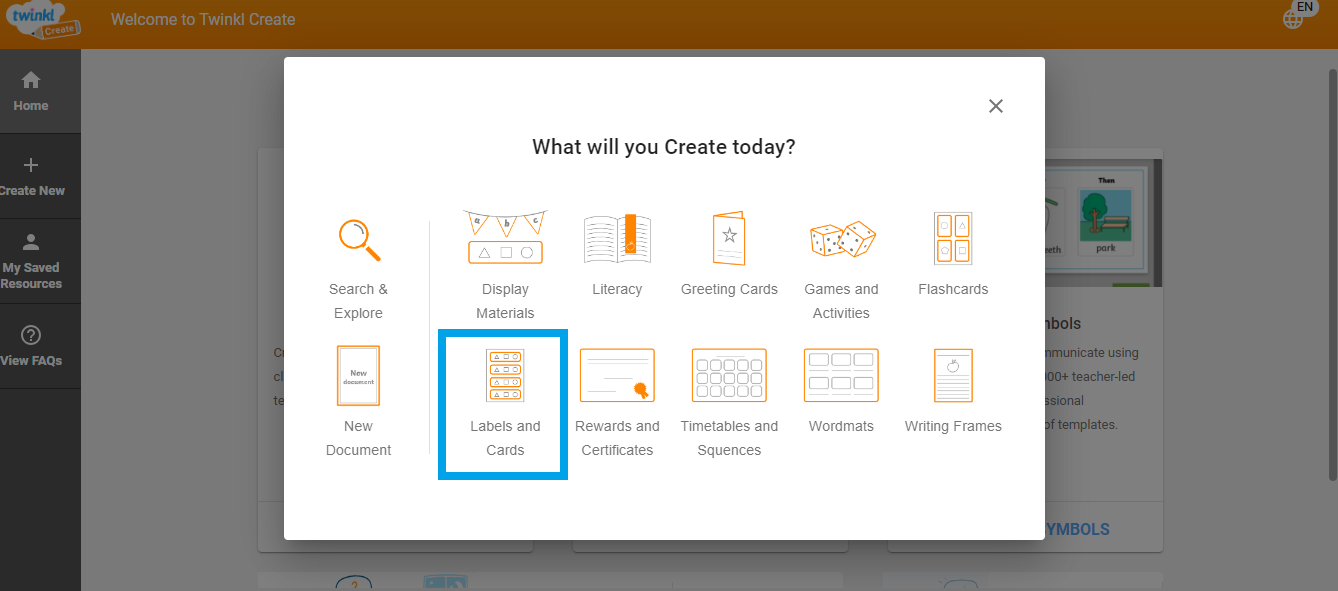
Task: Pick the Greeting Cards icon
Action: [729, 238]
